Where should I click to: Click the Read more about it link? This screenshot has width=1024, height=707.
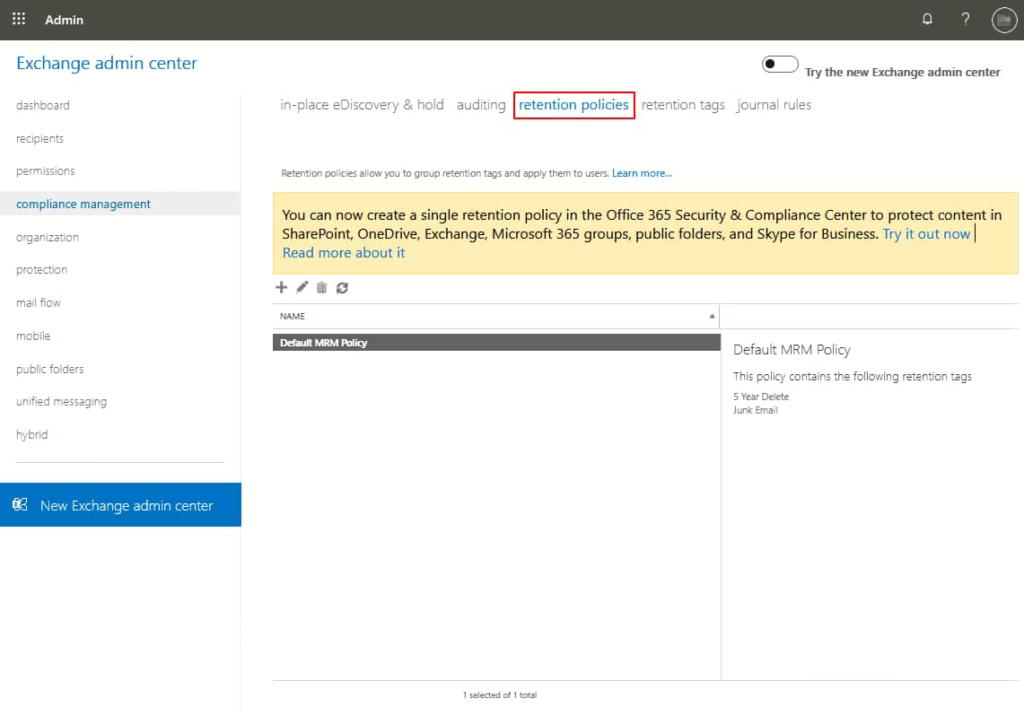343,252
